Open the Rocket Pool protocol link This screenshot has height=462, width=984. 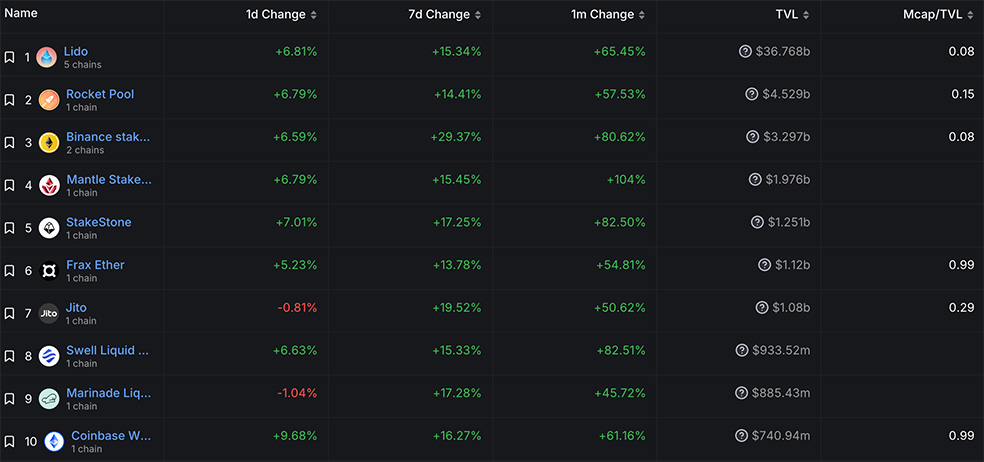[x=100, y=94]
